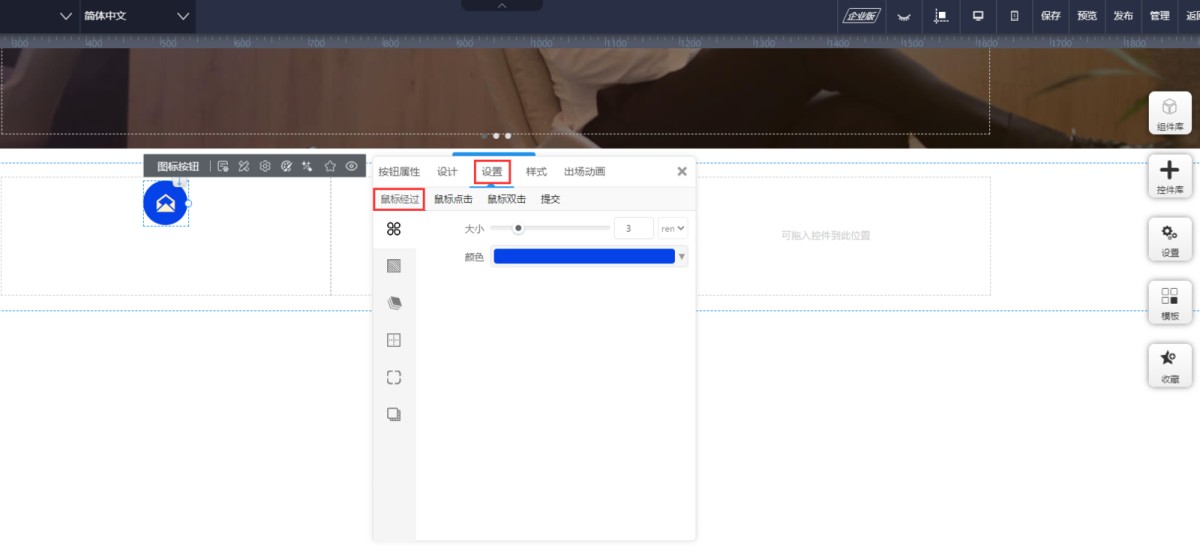The width and height of the screenshot is (1200, 551).
Task: Switch to the 设置 tab in the panel
Action: point(492,172)
